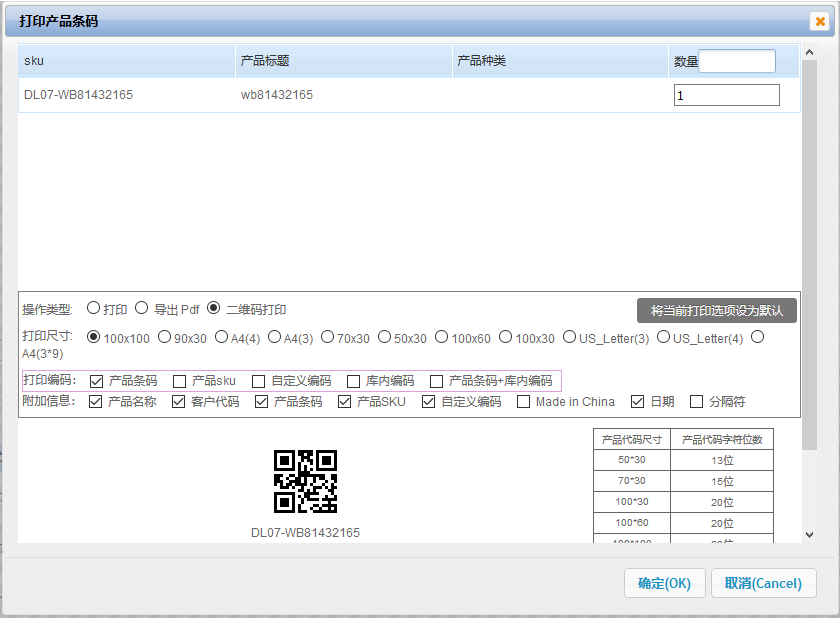Click the QR code preview image

[305, 481]
